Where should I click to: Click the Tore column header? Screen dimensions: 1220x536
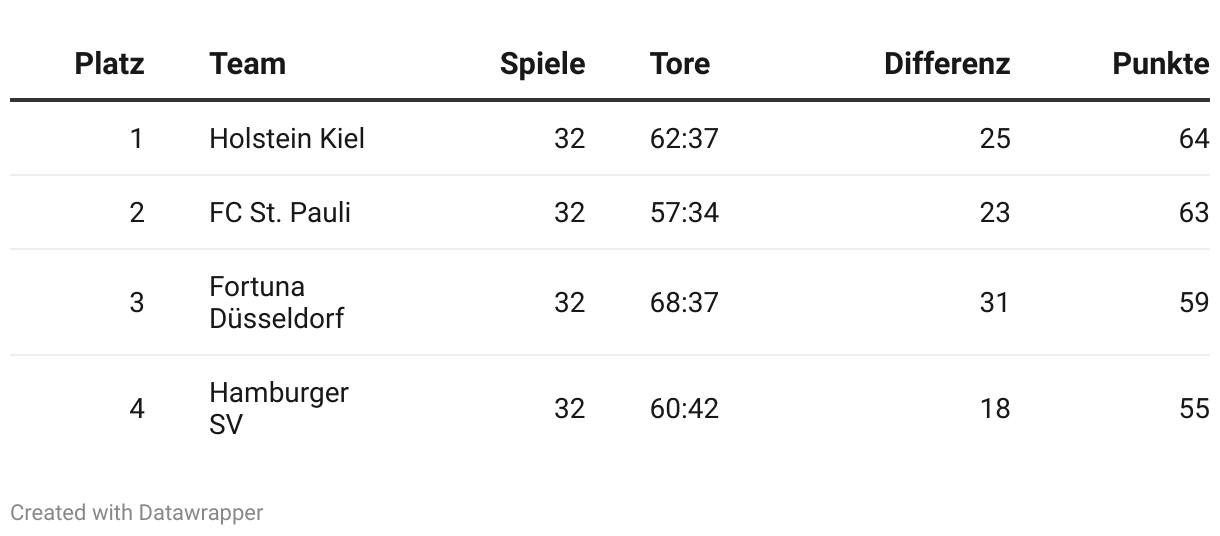pyautogui.click(x=680, y=64)
